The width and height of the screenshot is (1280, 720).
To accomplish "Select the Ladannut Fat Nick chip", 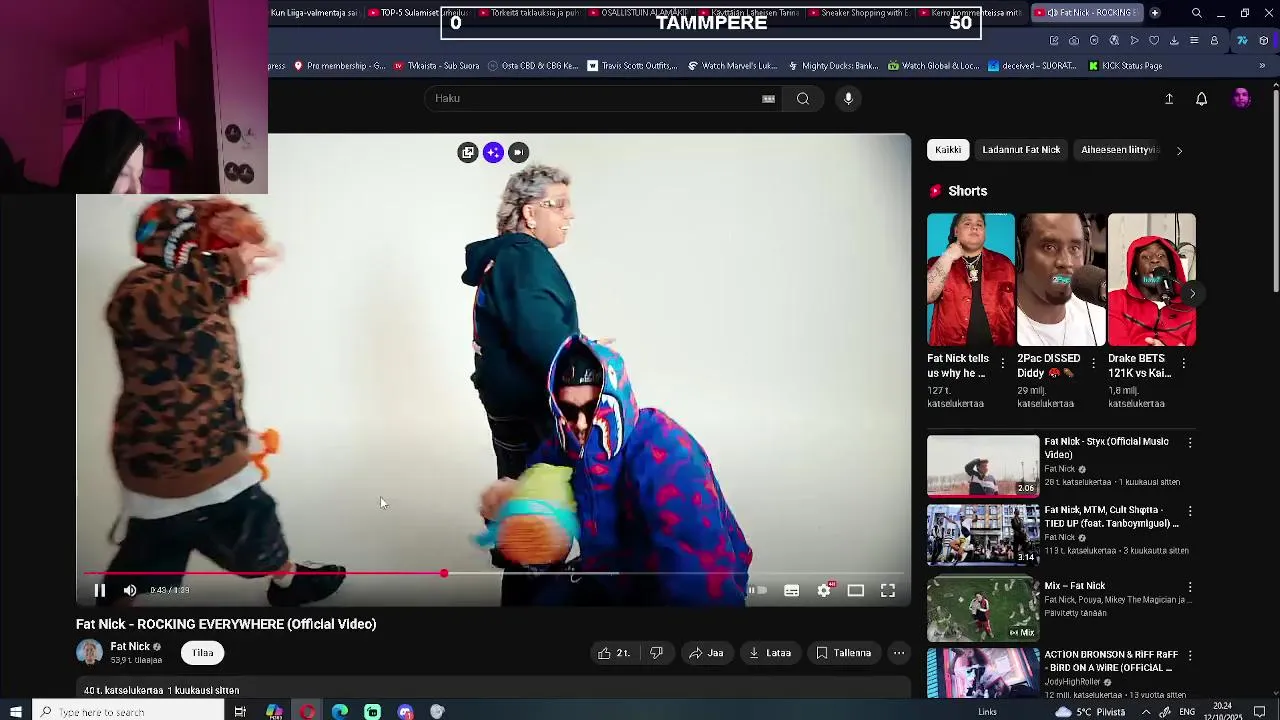I will click(1021, 150).
